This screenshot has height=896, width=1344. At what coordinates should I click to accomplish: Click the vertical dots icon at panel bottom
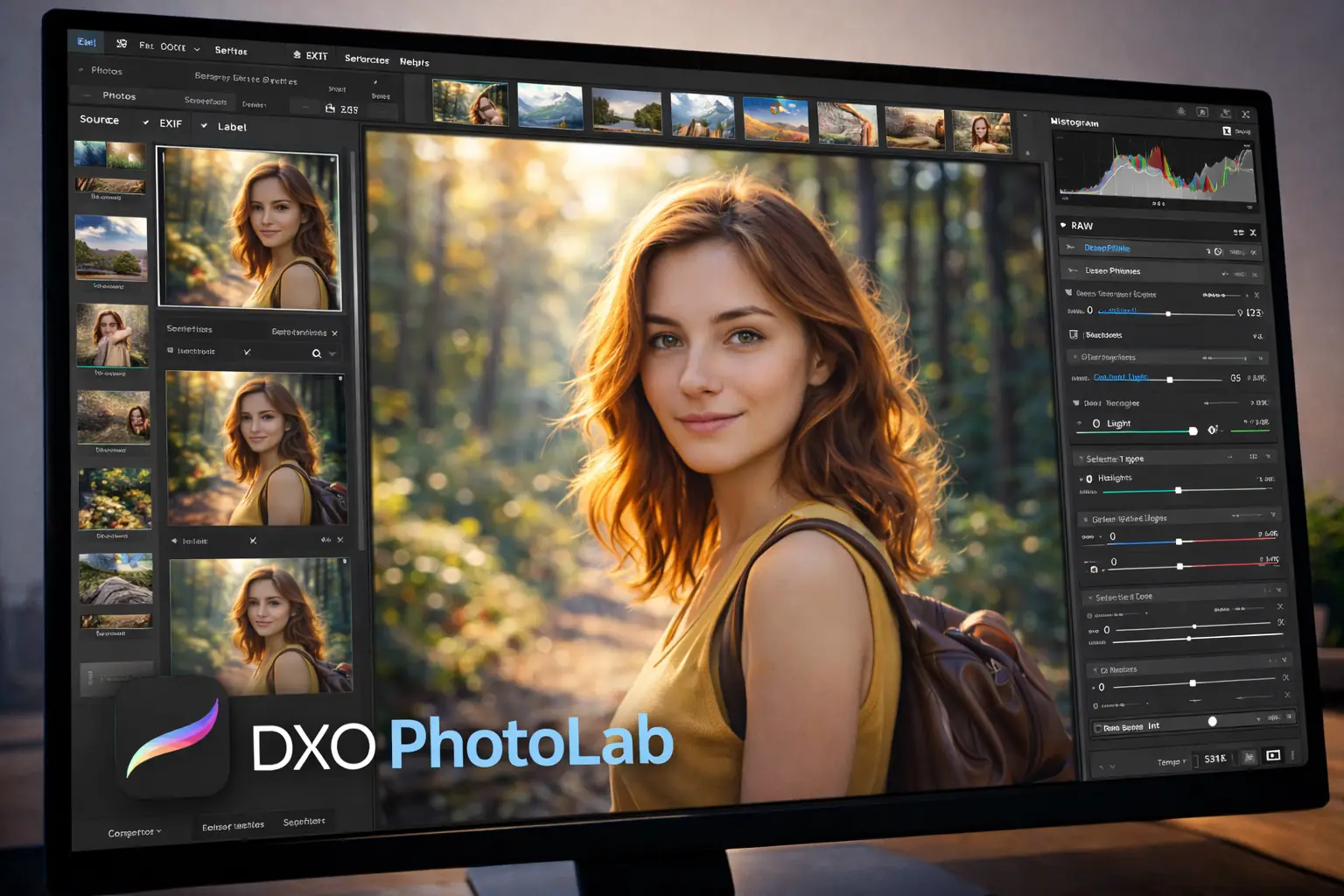pos(1292,754)
